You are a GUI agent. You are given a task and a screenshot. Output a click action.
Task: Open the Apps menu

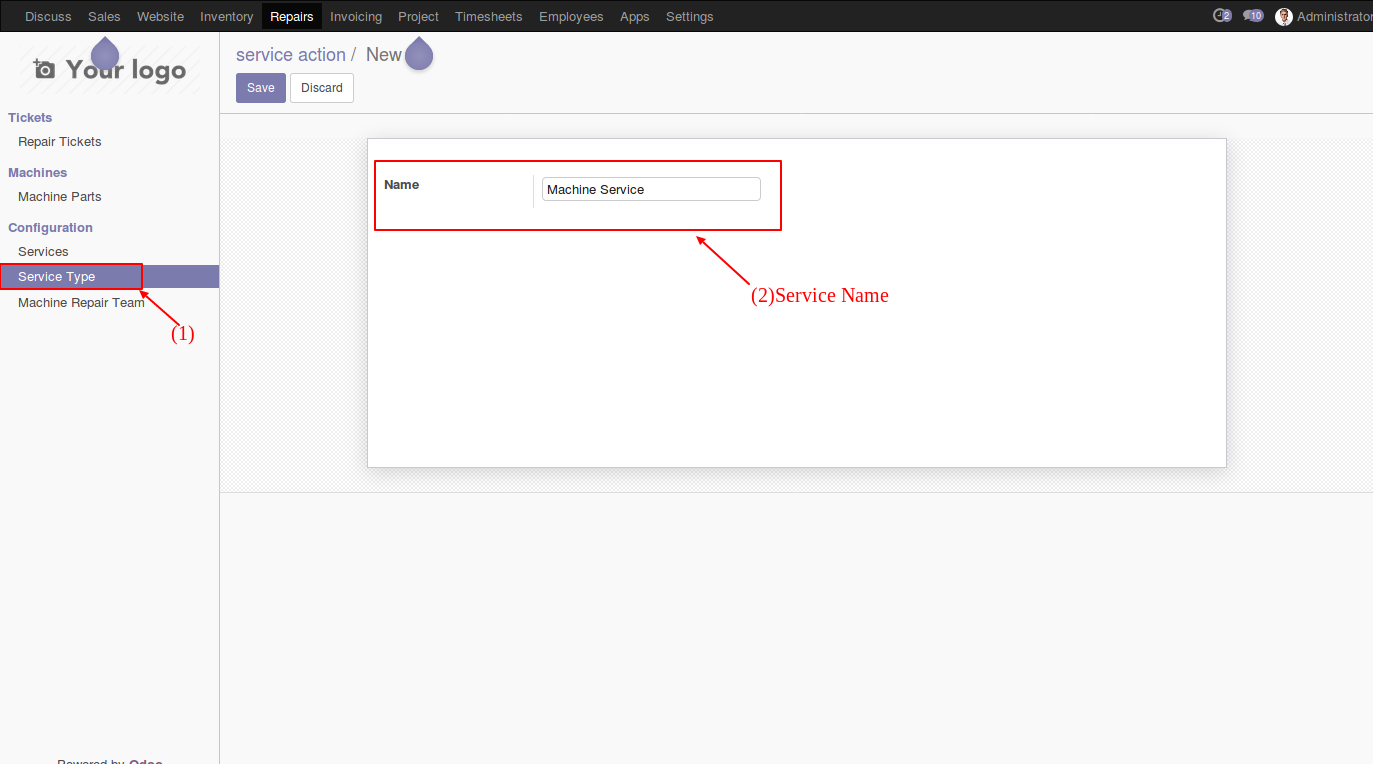click(x=635, y=16)
